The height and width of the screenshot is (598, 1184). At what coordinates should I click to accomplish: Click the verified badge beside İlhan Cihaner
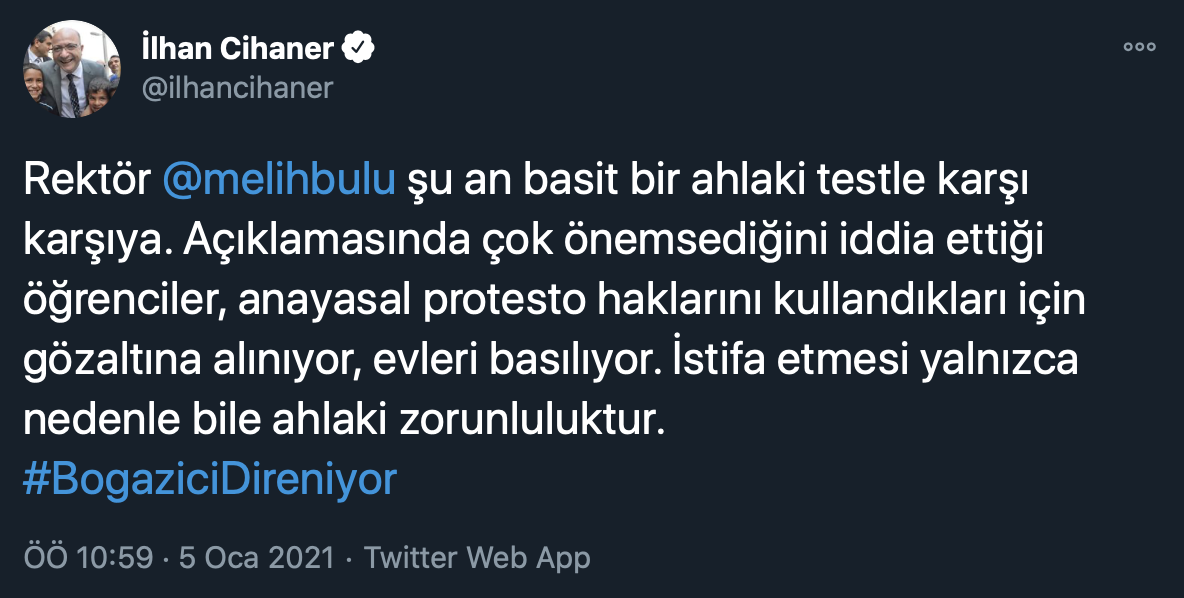(x=360, y=47)
